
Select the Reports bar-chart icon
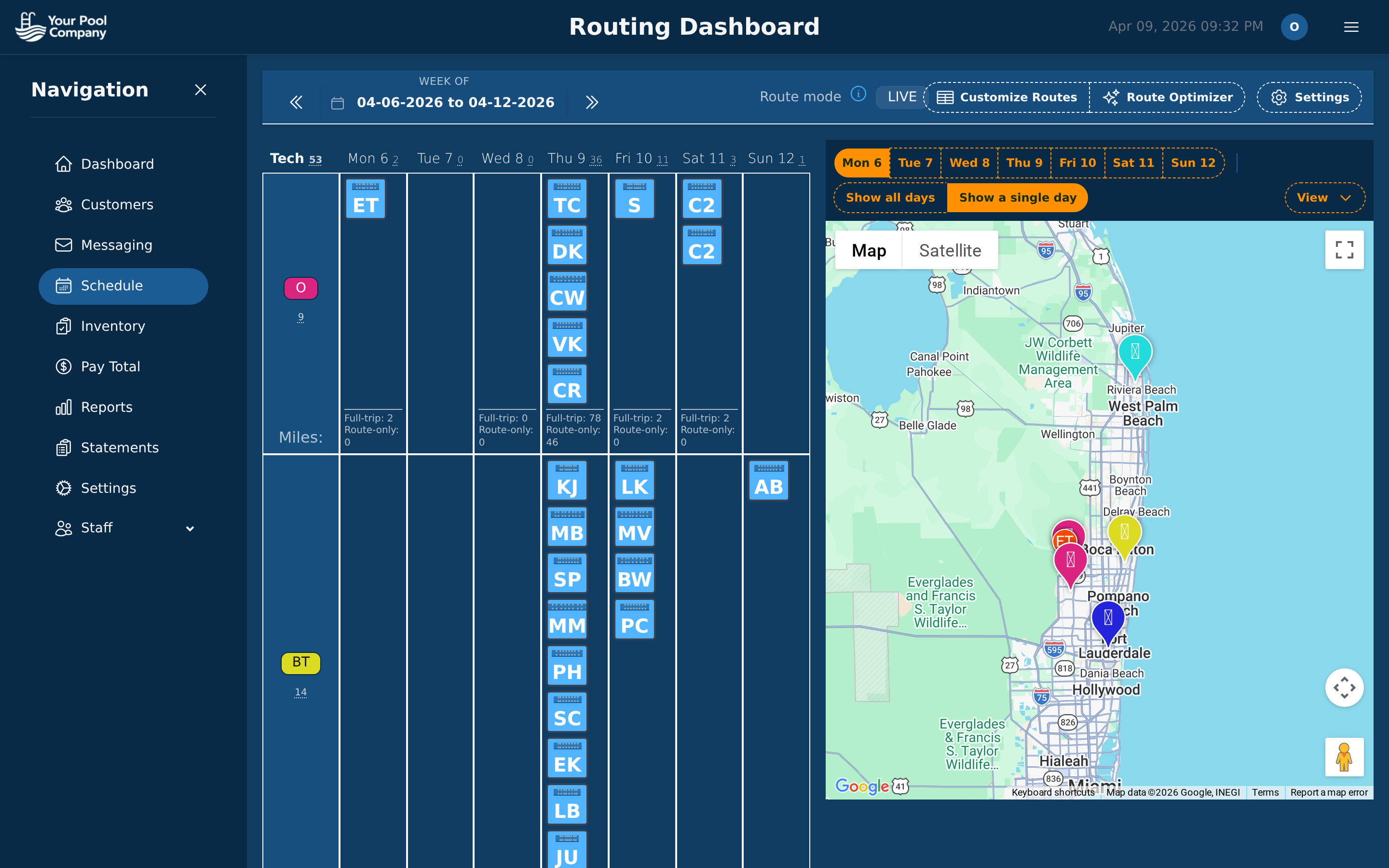point(64,407)
